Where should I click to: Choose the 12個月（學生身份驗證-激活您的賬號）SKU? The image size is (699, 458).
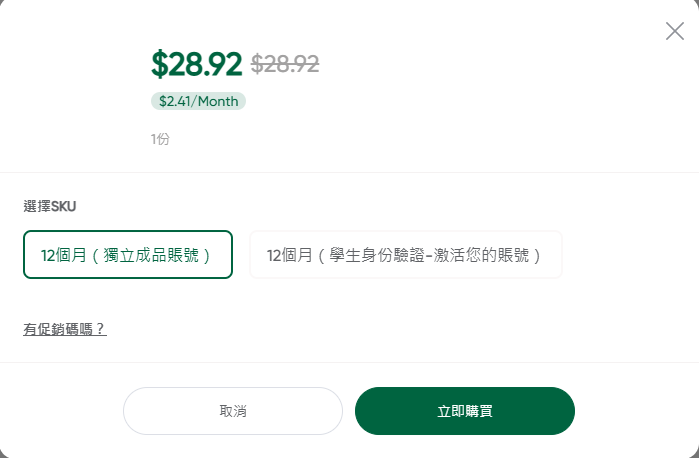[x=405, y=255]
